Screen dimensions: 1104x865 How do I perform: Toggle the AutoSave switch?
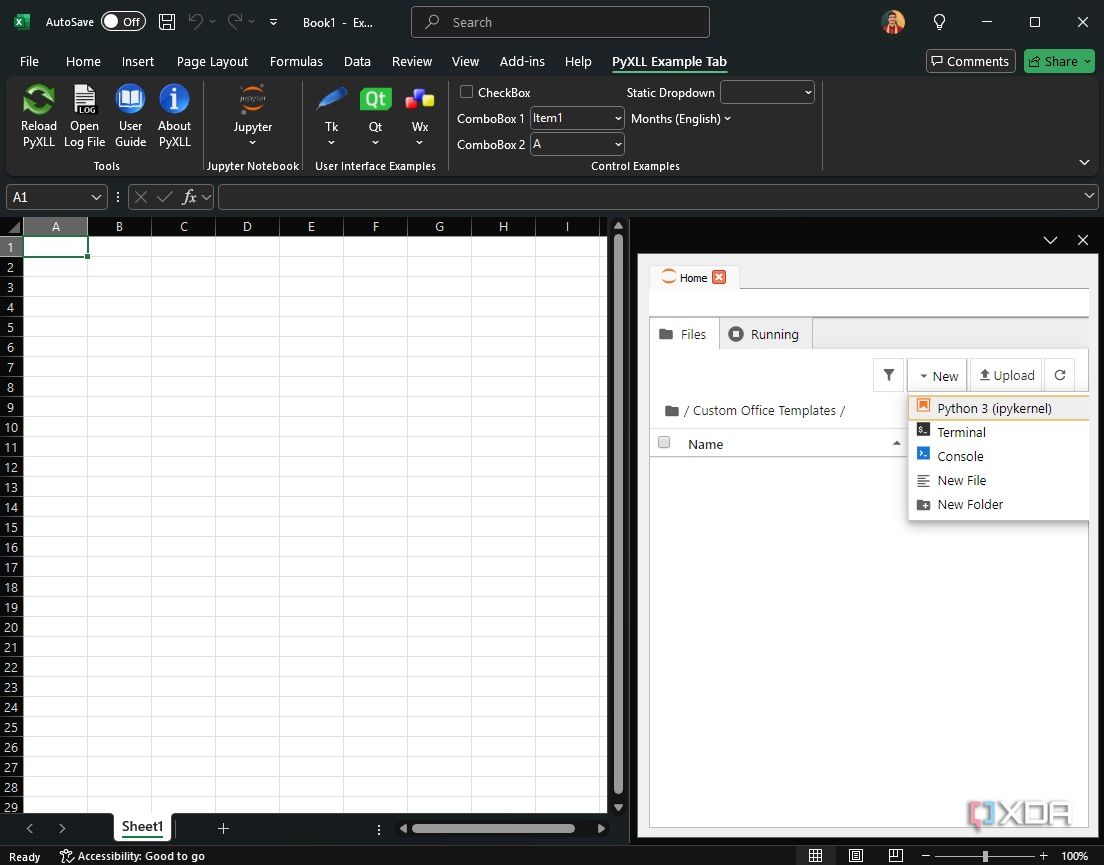(x=123, y=22)
